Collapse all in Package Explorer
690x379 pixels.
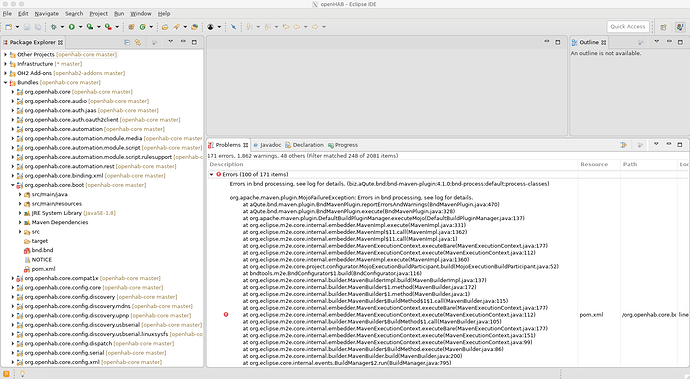[127, 42]
